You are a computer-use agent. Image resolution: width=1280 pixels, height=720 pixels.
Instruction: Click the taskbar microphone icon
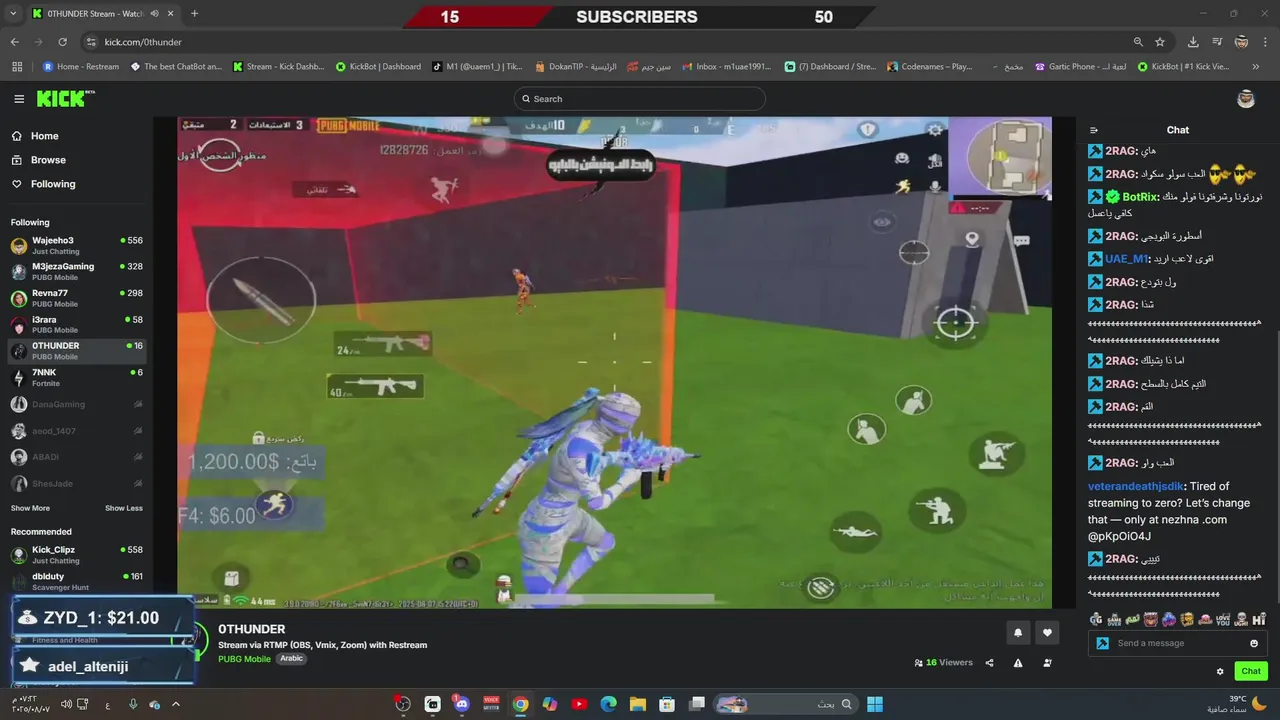133,704
